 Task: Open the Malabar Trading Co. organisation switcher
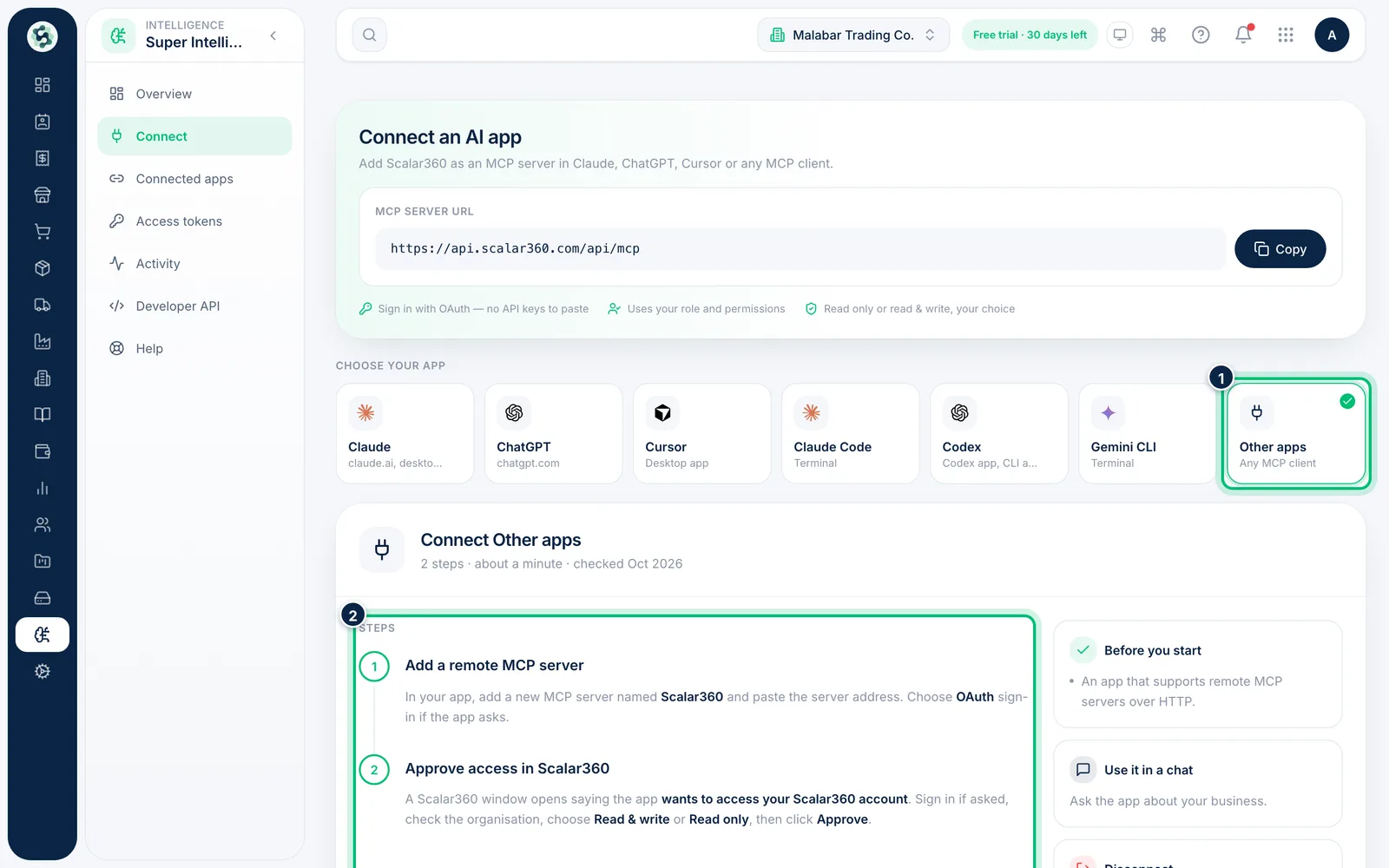point(853,35)
